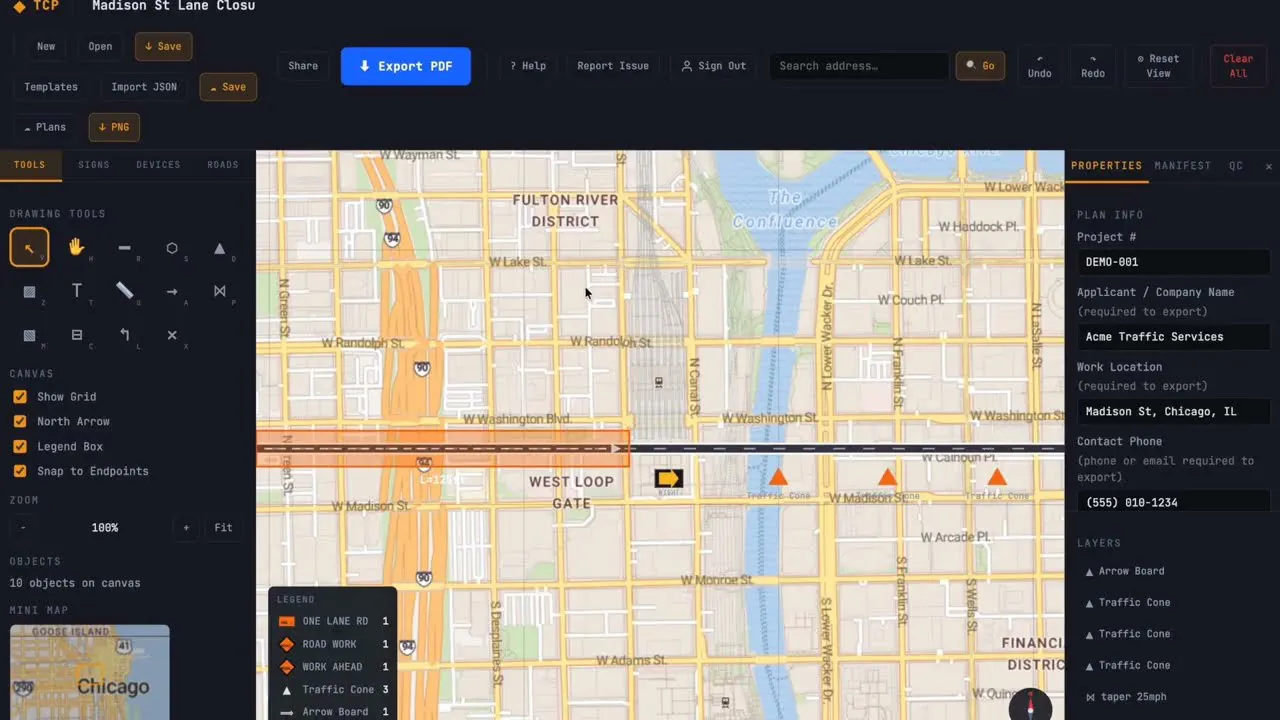Click Sign Out
Image resolution: width=1280 pixels, height=720 pixels.
pos(714,66)
